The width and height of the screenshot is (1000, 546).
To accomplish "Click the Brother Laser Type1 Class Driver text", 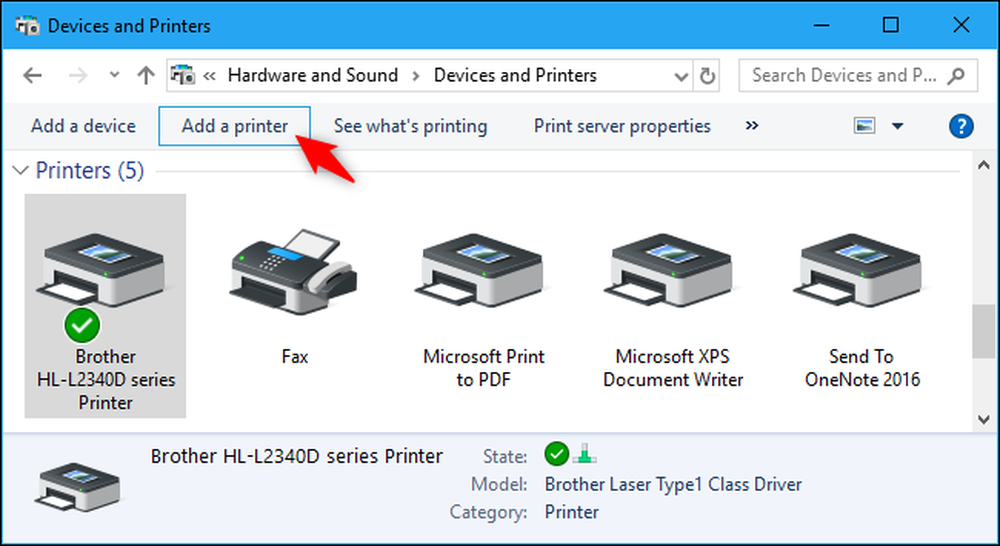I will [x=673, y=485].
